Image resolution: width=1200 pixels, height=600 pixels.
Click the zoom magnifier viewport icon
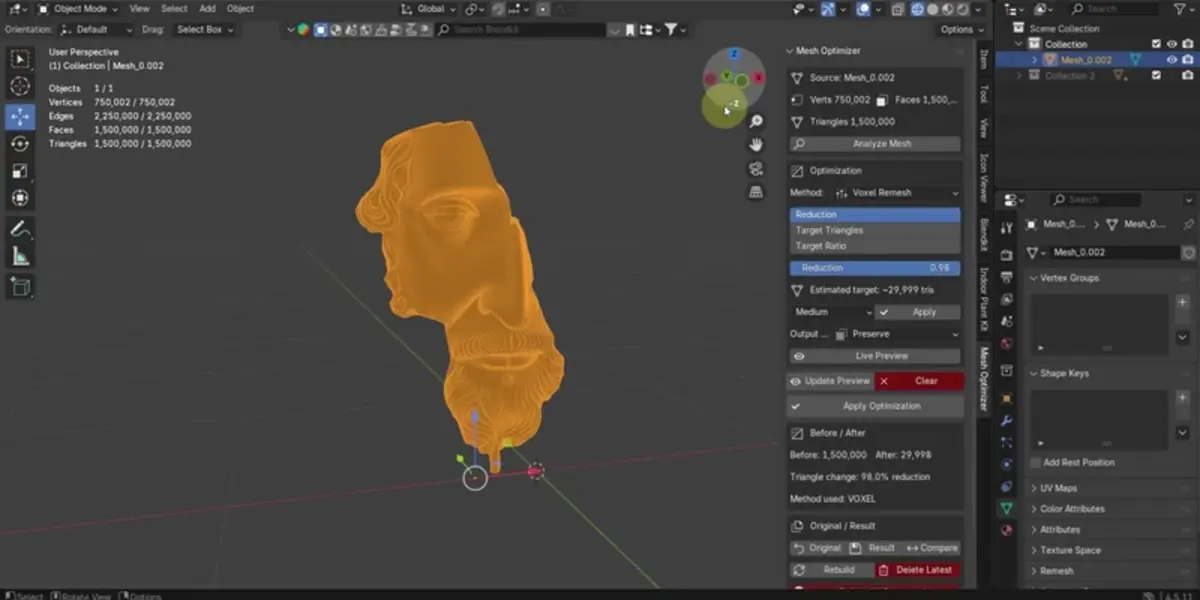coord(756,121)
